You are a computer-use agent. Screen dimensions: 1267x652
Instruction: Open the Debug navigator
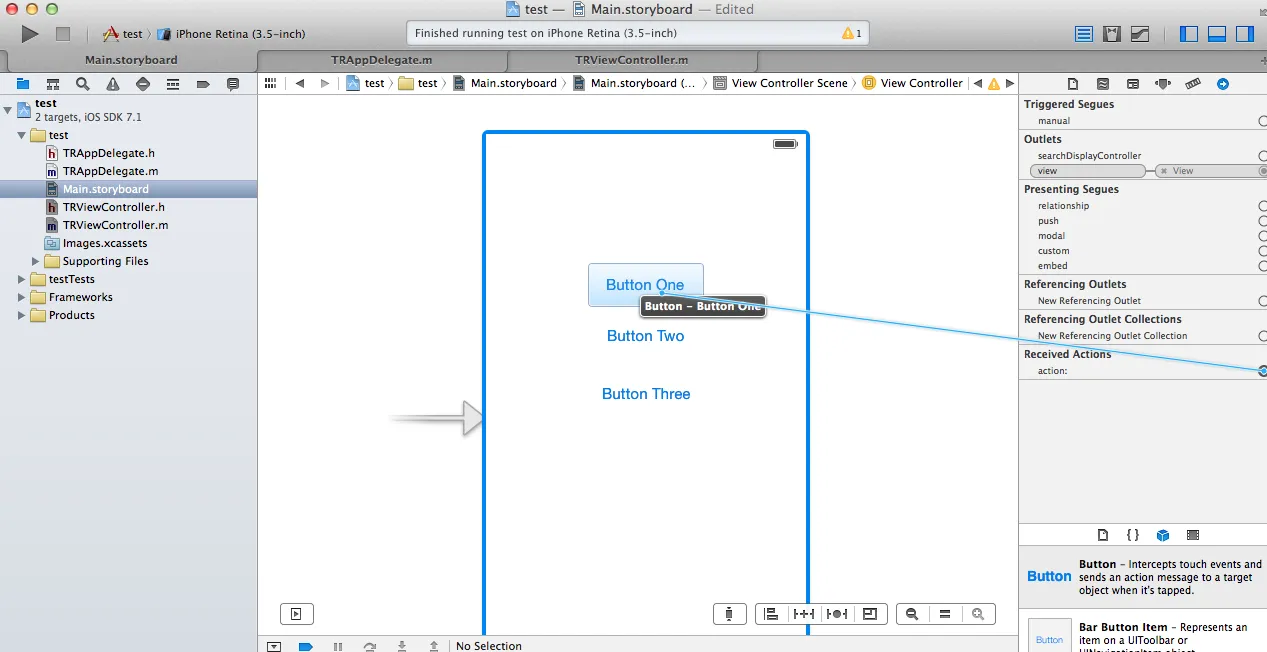pos(173,84)
